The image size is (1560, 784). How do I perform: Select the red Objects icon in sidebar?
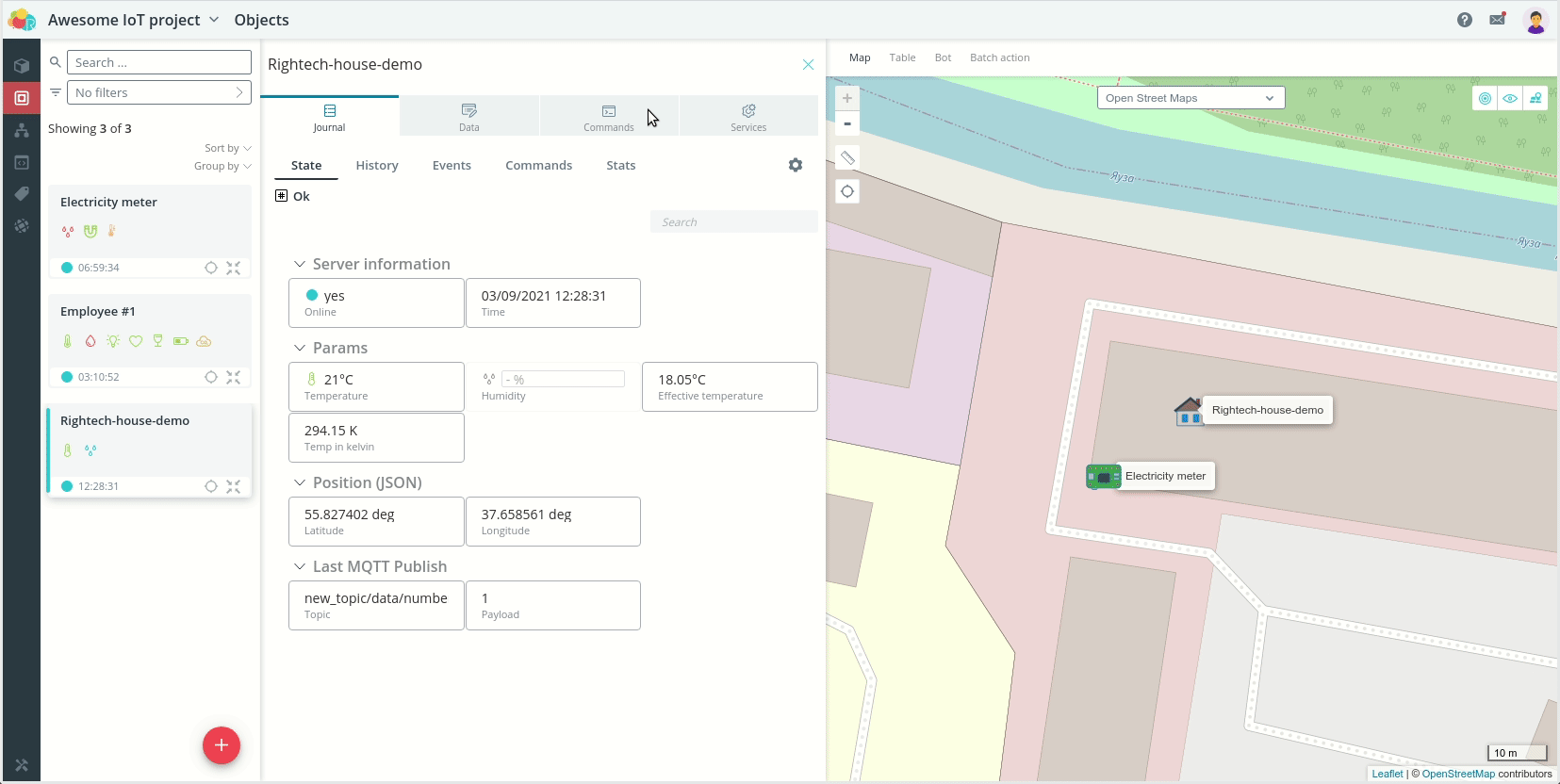pyautogui.click(x=22, y=98)
